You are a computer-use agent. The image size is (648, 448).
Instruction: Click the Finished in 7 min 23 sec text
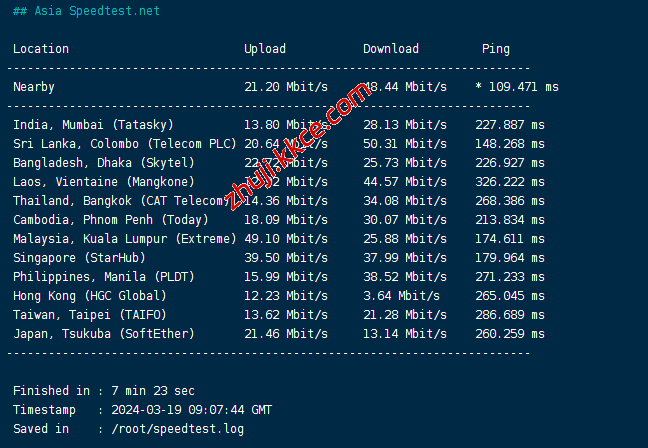coord(104,391)
